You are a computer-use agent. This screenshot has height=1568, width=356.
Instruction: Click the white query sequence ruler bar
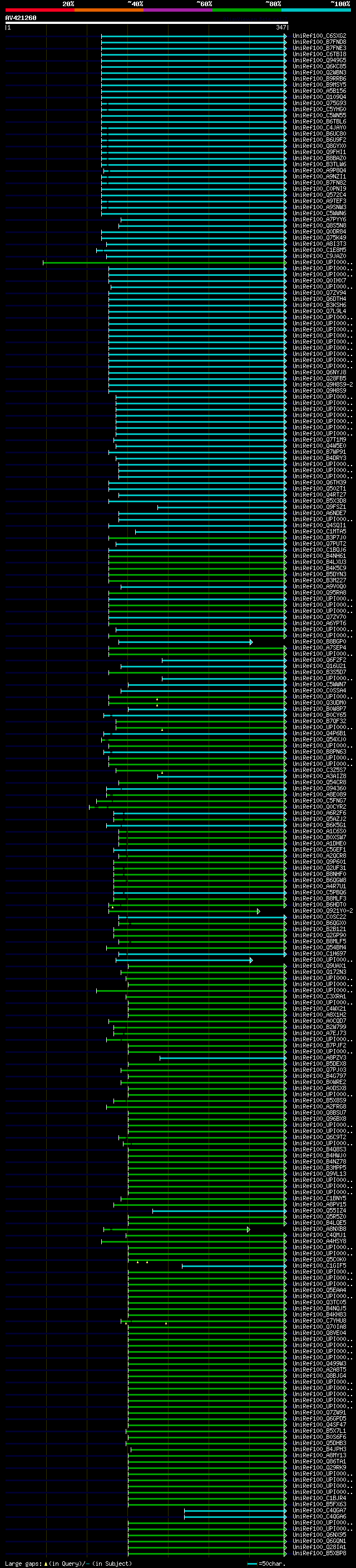[x=146, y=23]
